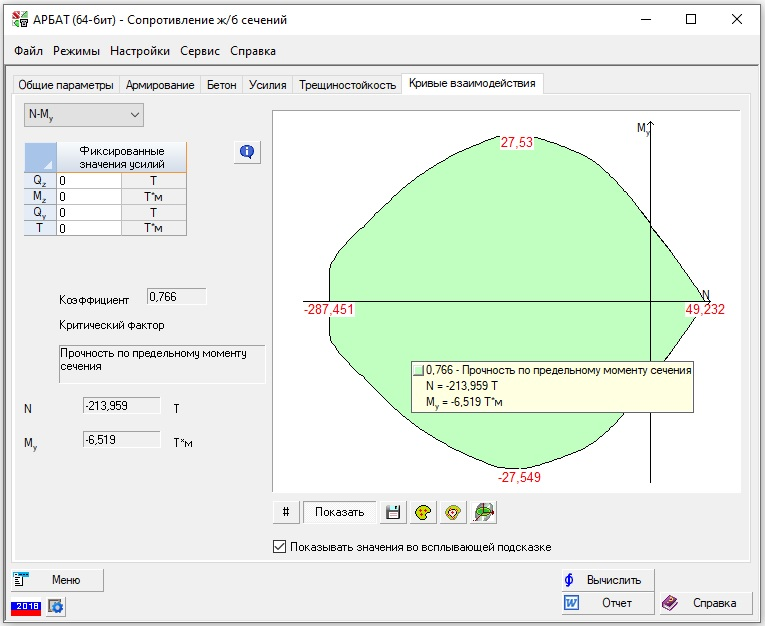
Task: Click the Отчет report button
Action: click(606, 603)
